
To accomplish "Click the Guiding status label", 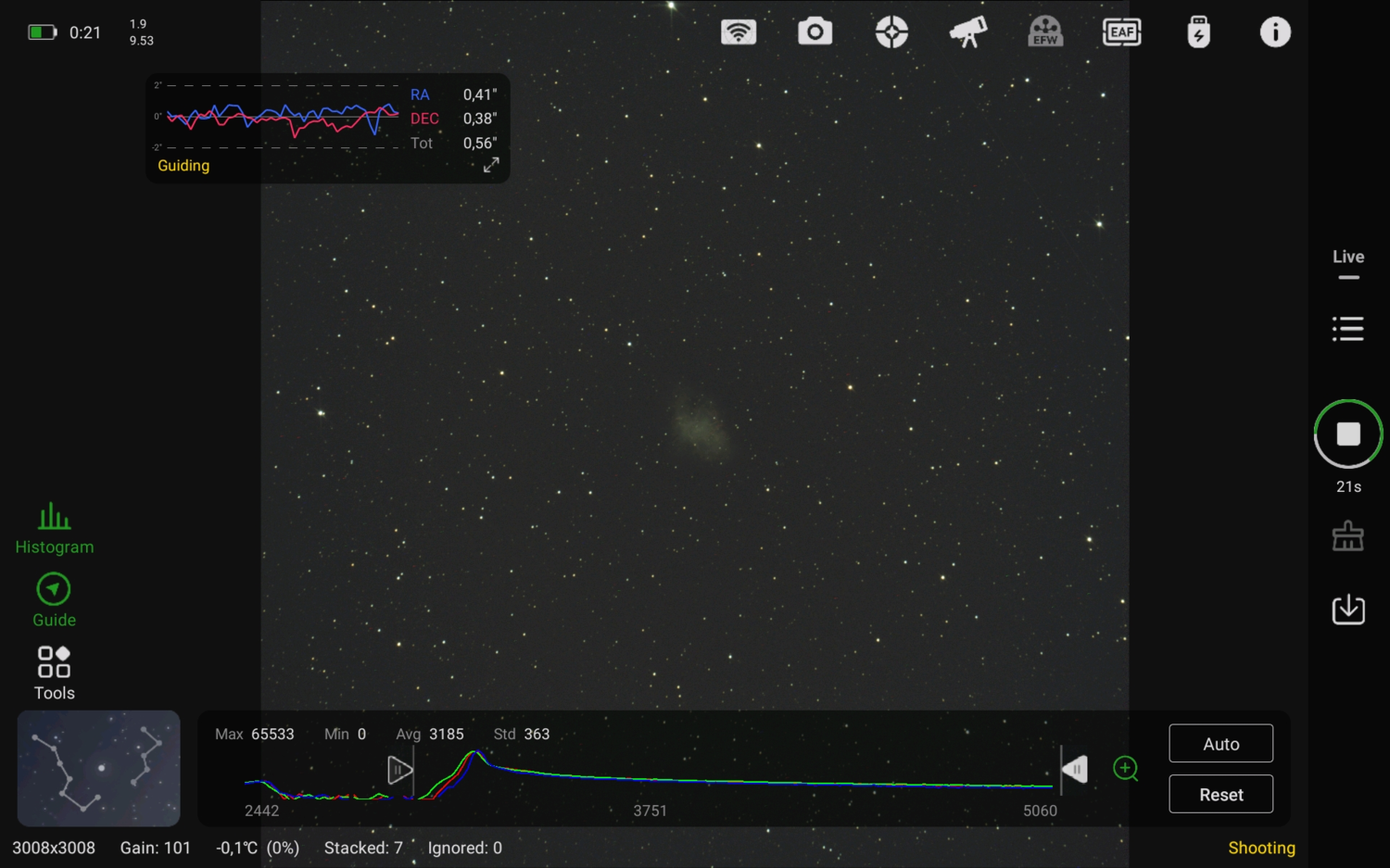I will (183, 166).
